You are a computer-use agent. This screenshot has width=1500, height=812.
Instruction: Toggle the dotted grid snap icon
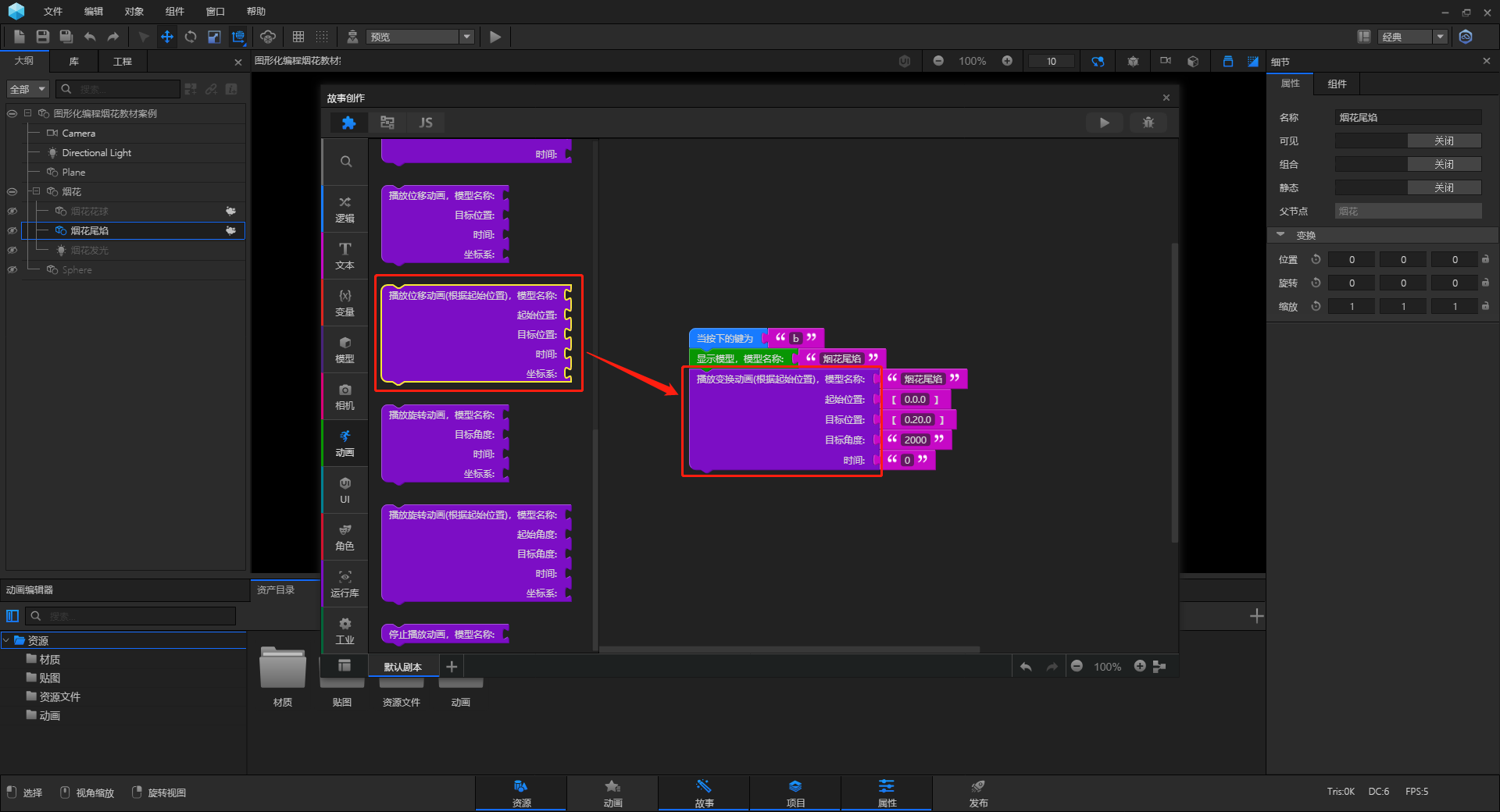coord(322,37)
